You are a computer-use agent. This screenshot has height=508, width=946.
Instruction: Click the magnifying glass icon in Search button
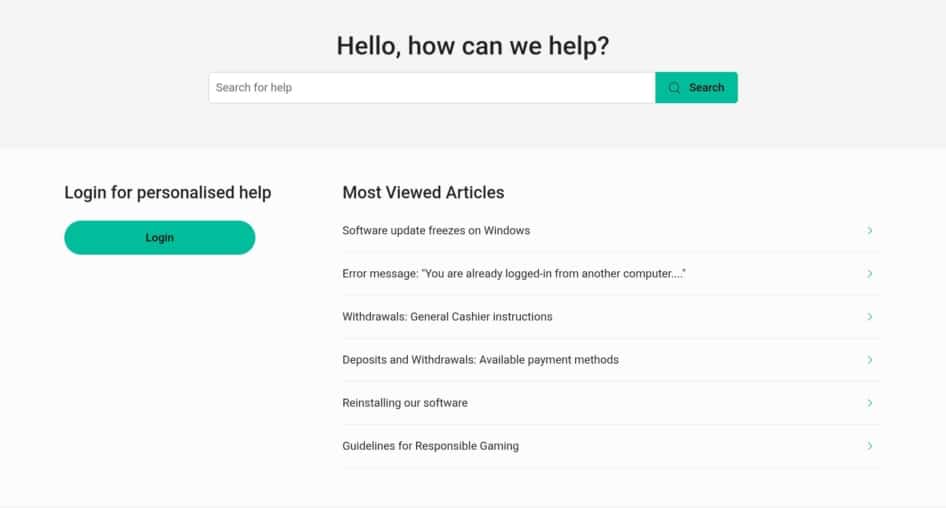tap(675, 88)
